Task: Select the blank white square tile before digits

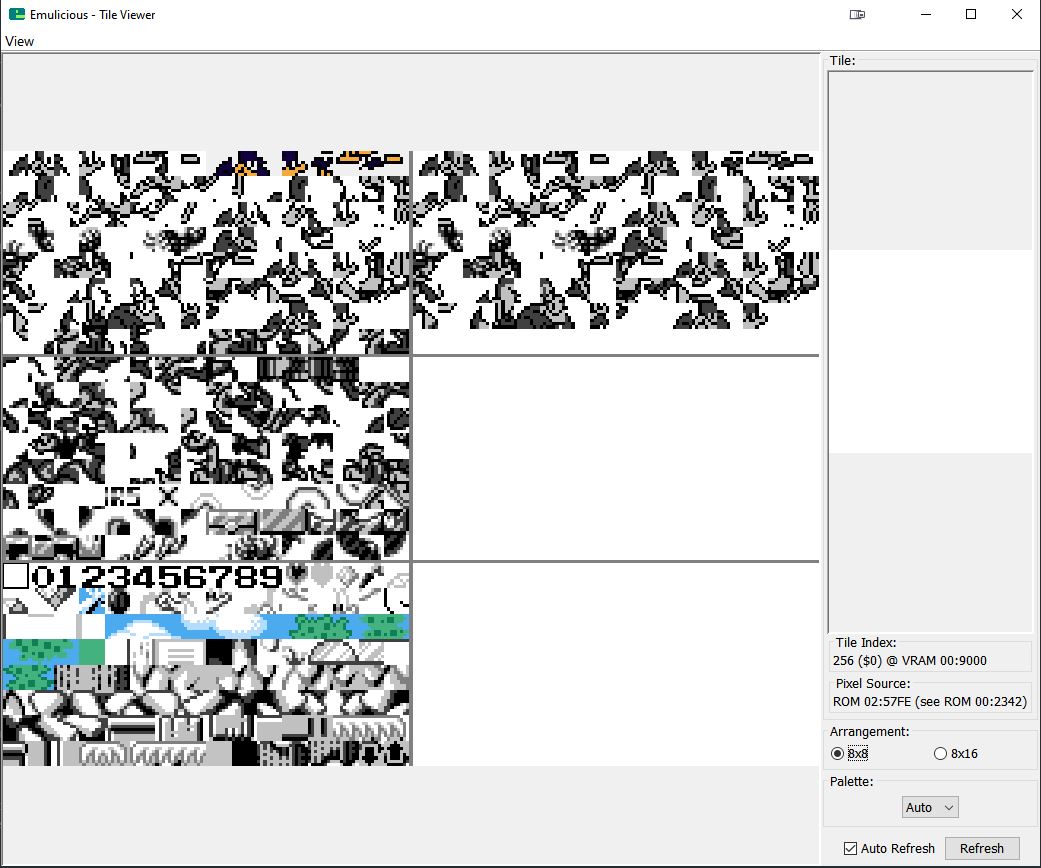Action: [x=16, y=576]
